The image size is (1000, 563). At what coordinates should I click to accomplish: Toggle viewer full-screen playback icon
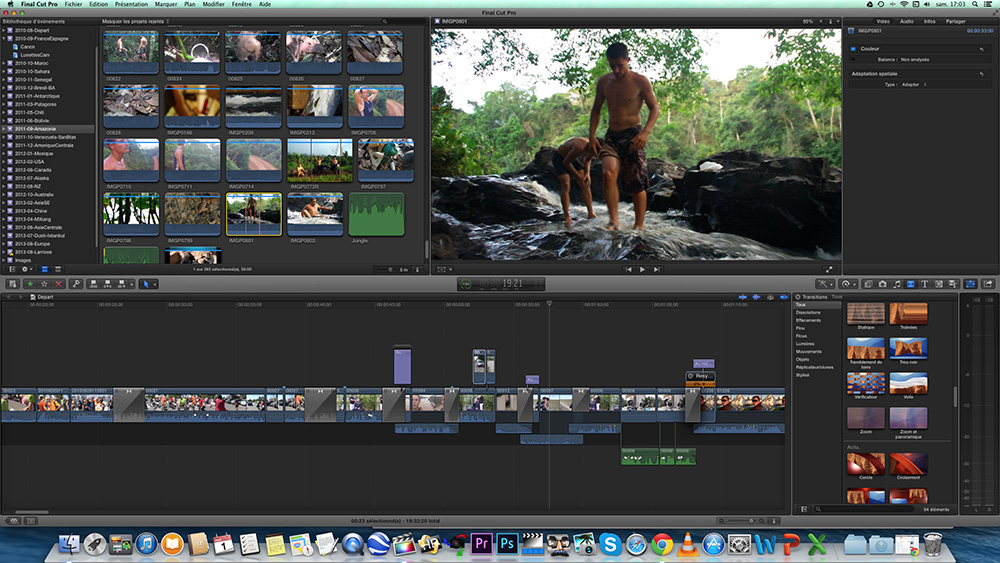click(829, 269)
